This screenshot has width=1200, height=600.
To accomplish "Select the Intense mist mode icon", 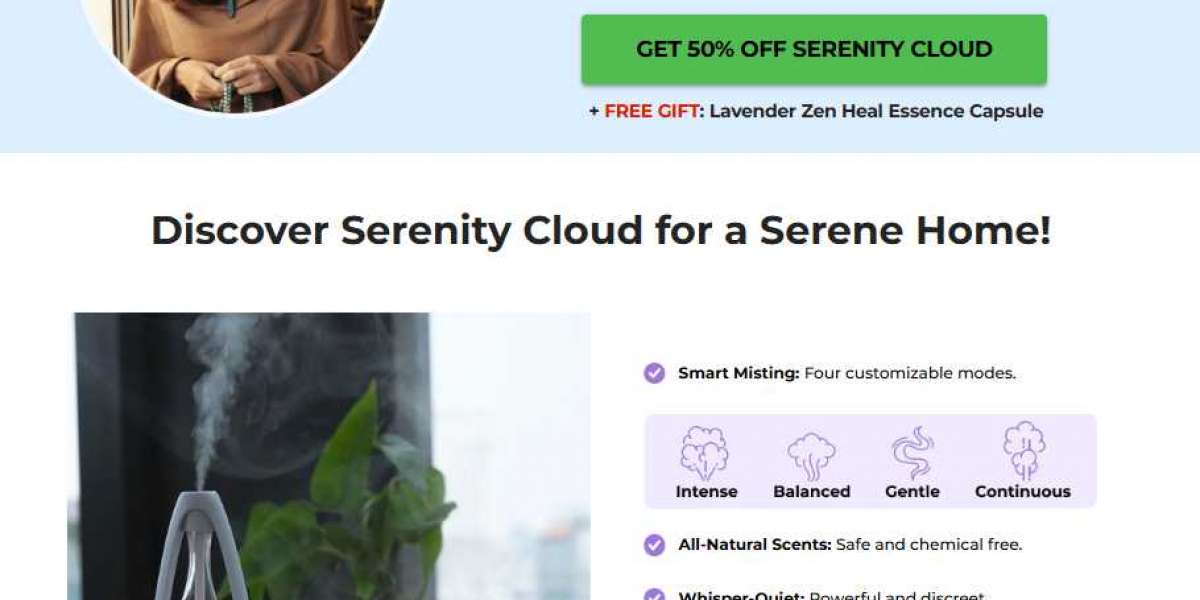I will [705, 453].
